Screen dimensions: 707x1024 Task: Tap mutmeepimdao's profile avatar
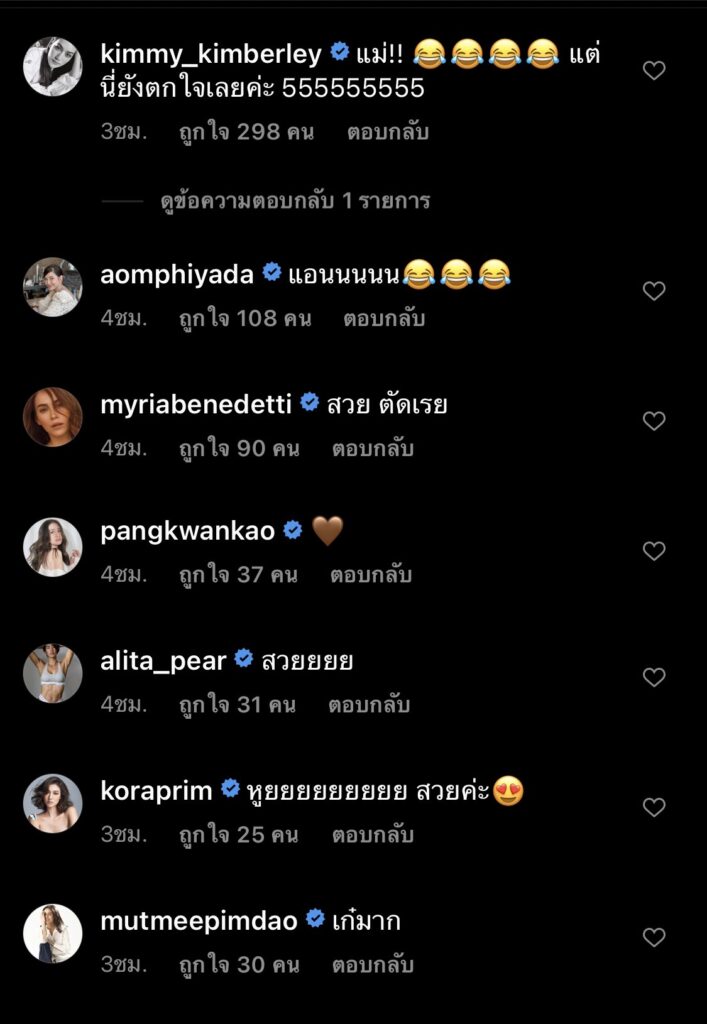point(52,934)
